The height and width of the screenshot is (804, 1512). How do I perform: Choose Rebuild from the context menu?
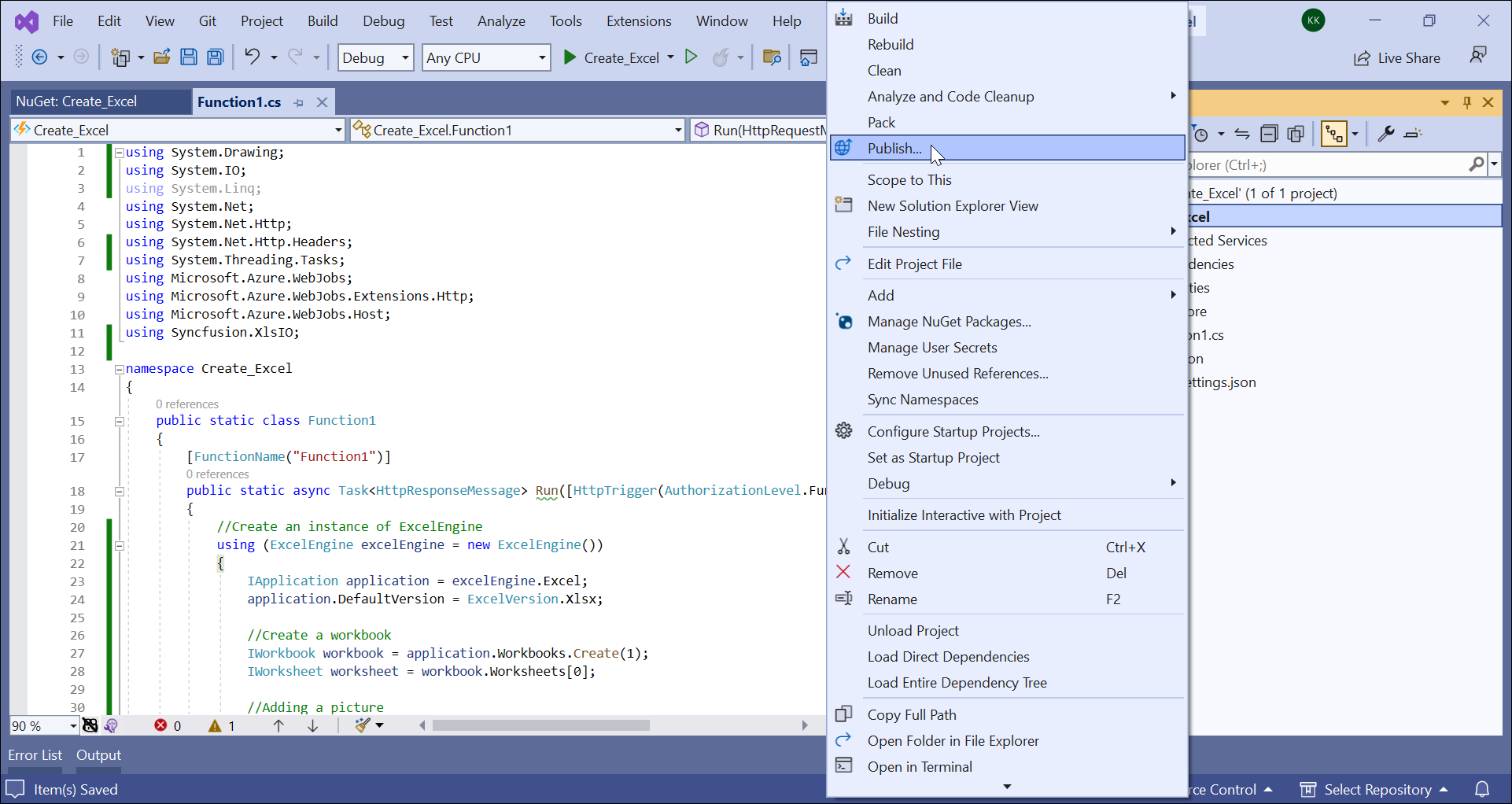pyautogui.click(x=1007, y=44)
